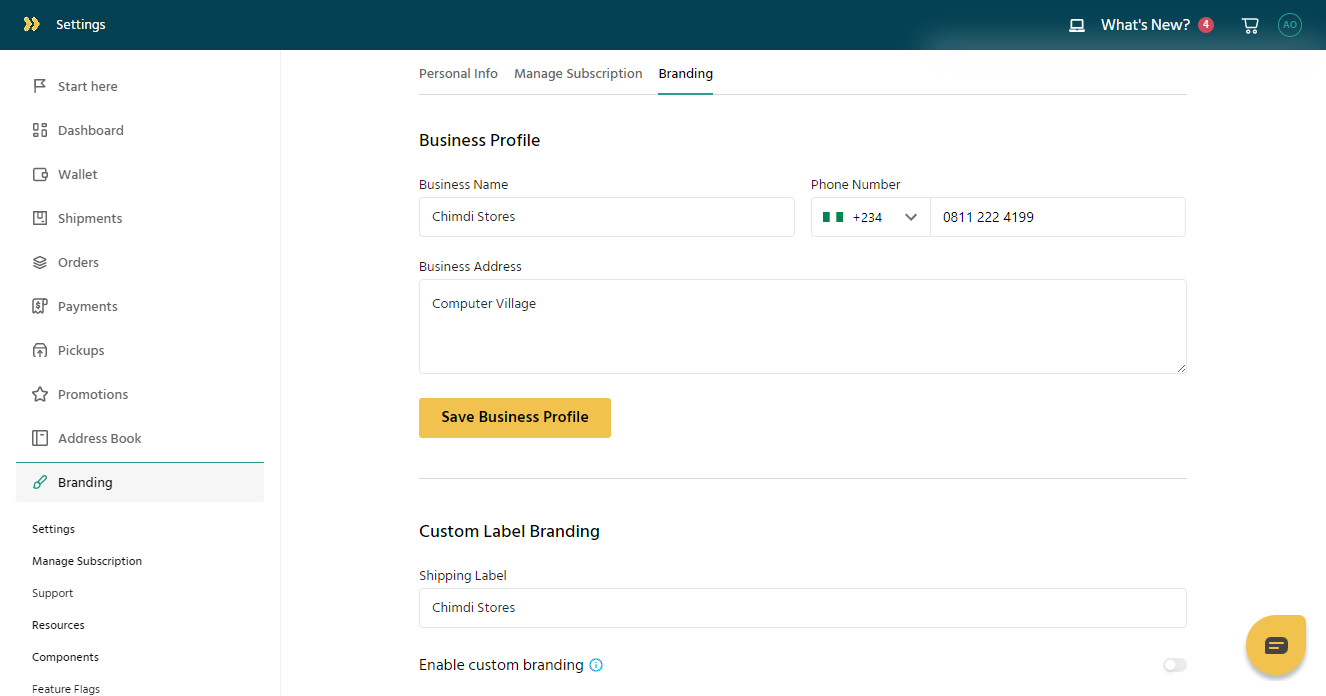This screenshot has width=1326, height=696.
Task: Open Manage Subscription sidebar link
Action: 87,561
